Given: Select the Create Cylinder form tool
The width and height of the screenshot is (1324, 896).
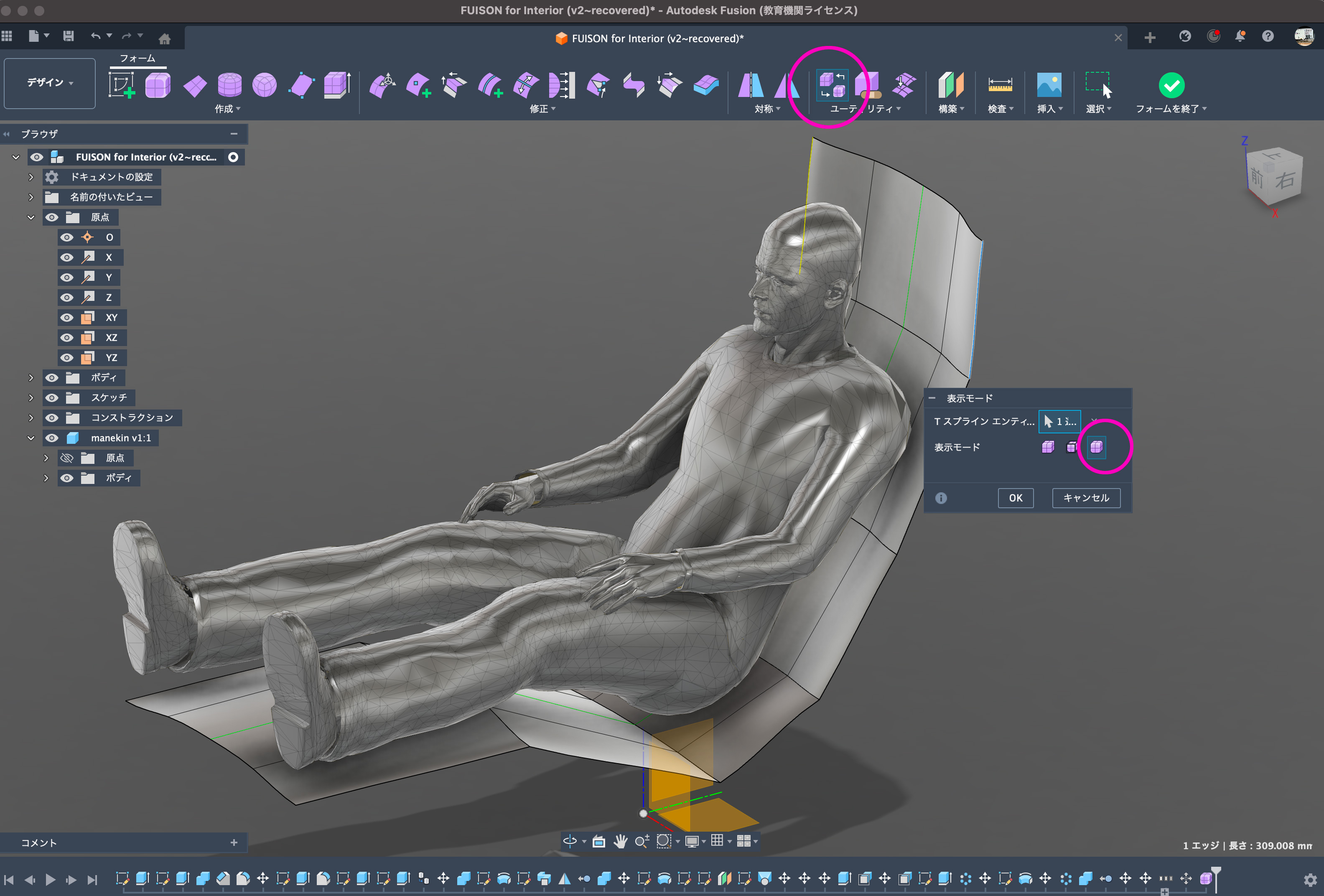Looking at the screenshot, I should 229,85.
